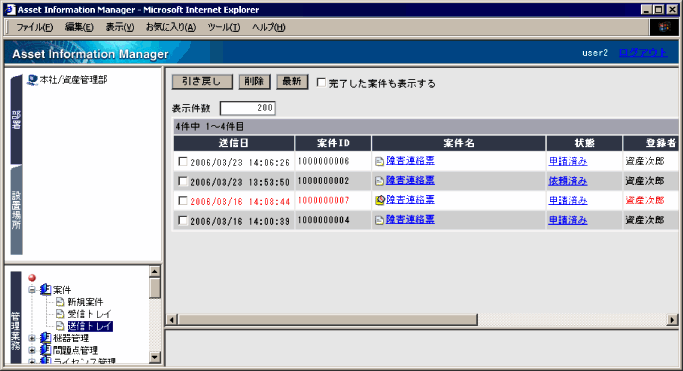The width and height of the screenshot is (683, 371).
Task: Open 障害連絡票 link for case 1000000004
Action: [410, 219]
